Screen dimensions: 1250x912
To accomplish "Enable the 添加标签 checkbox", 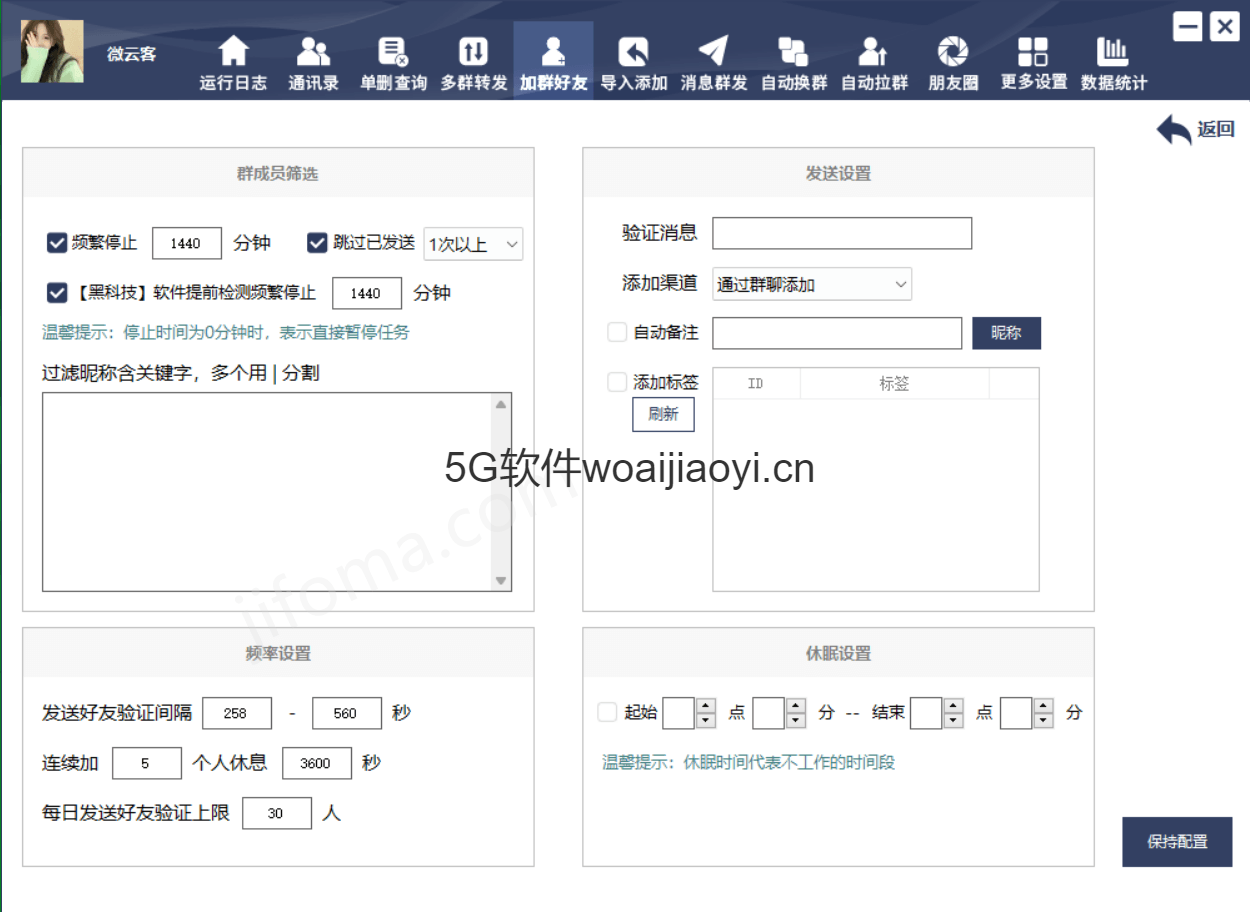I will tap(617, 382).
